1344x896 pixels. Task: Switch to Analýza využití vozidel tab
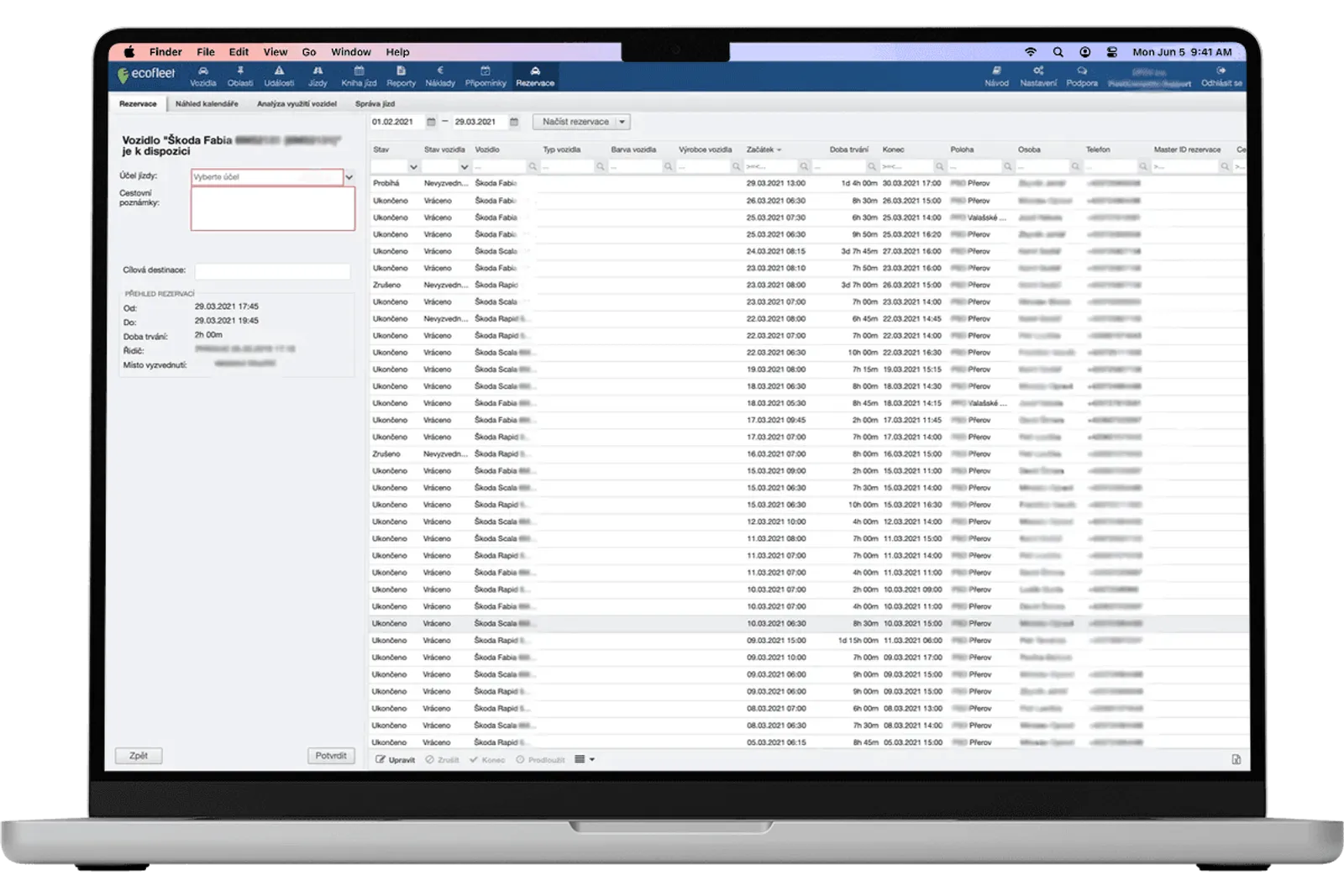pos(297,104)
